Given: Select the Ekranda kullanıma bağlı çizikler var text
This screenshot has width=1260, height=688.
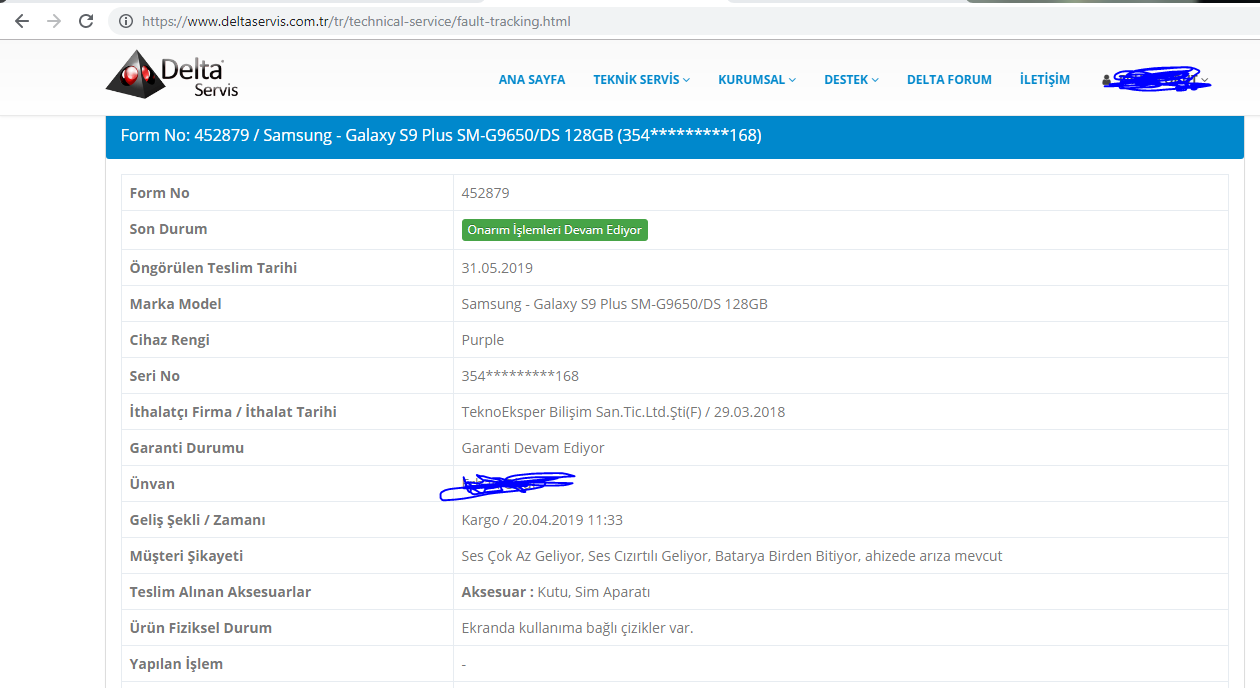Looking at the screenshot, I should click(578, 628).
